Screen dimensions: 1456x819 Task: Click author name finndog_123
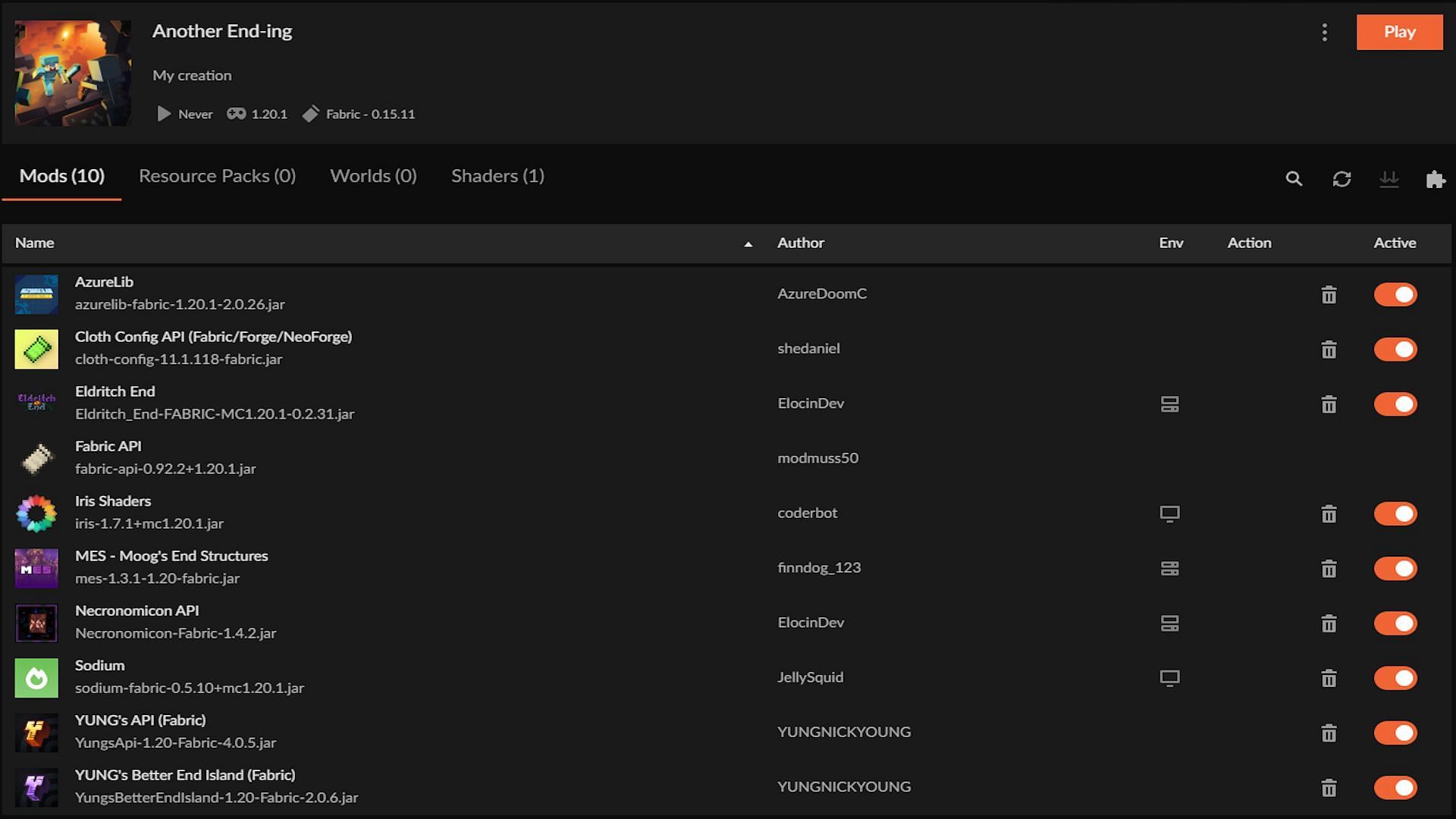[819, 567]
